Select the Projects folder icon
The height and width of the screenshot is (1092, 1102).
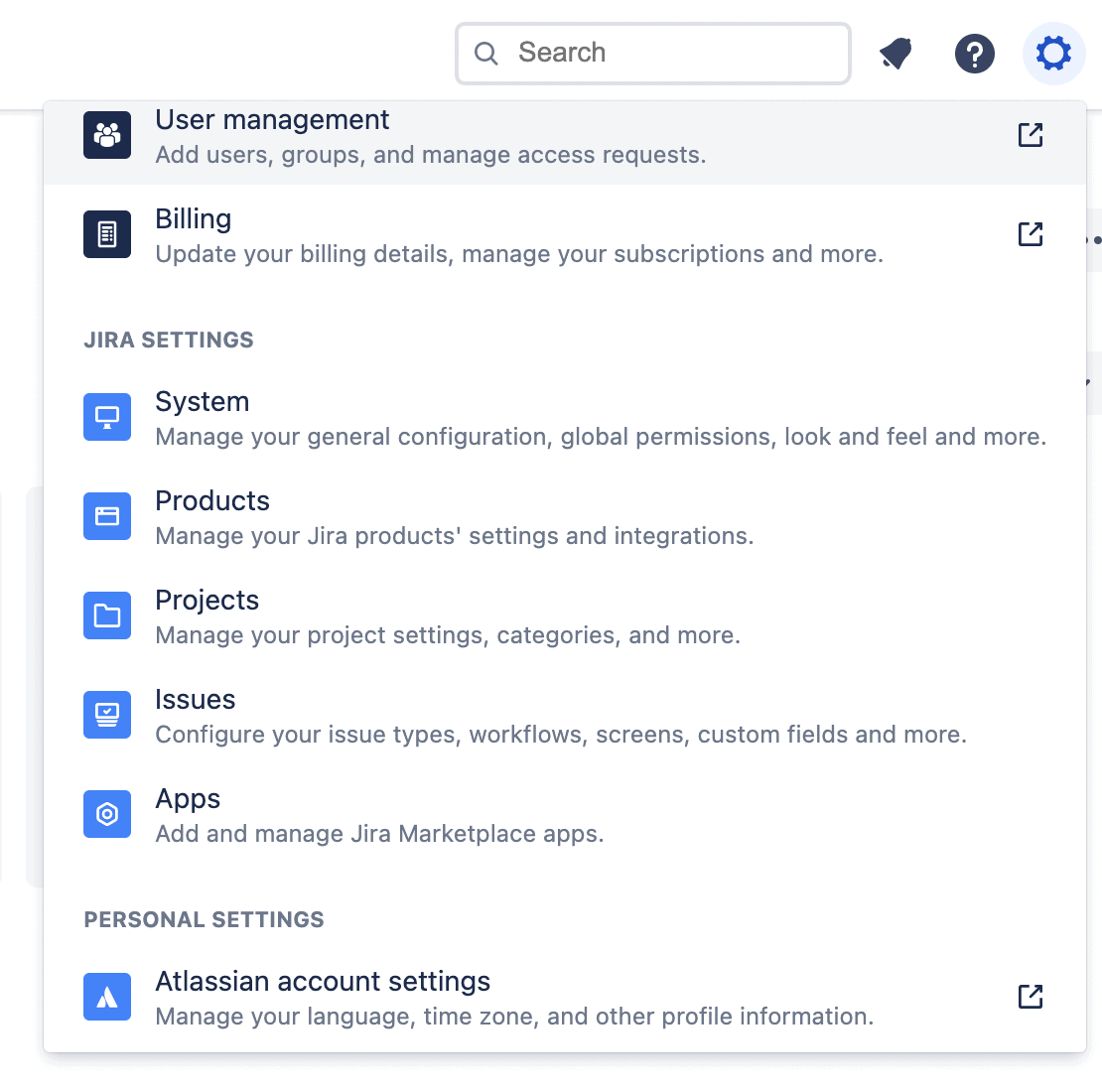click(106, 615)
